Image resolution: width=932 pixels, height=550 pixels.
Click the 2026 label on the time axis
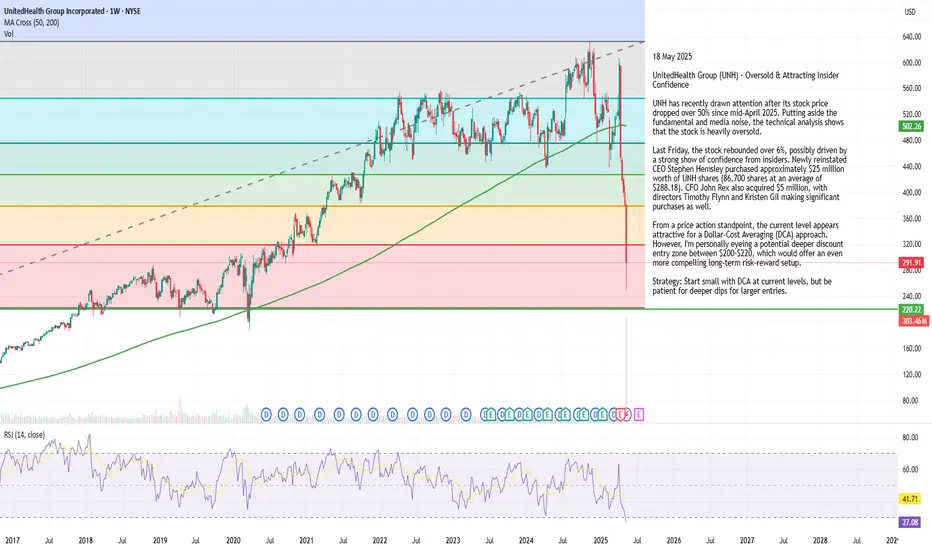[x=674, y=540]
